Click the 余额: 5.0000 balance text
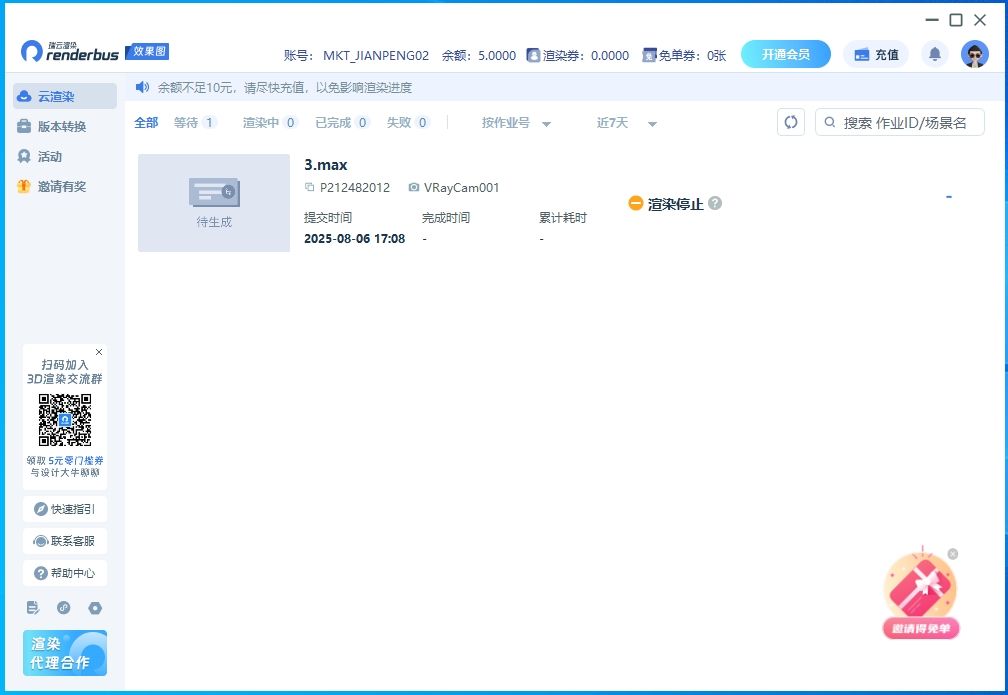Viewport: 1008px width, 695px height. [x=478, y=55]
